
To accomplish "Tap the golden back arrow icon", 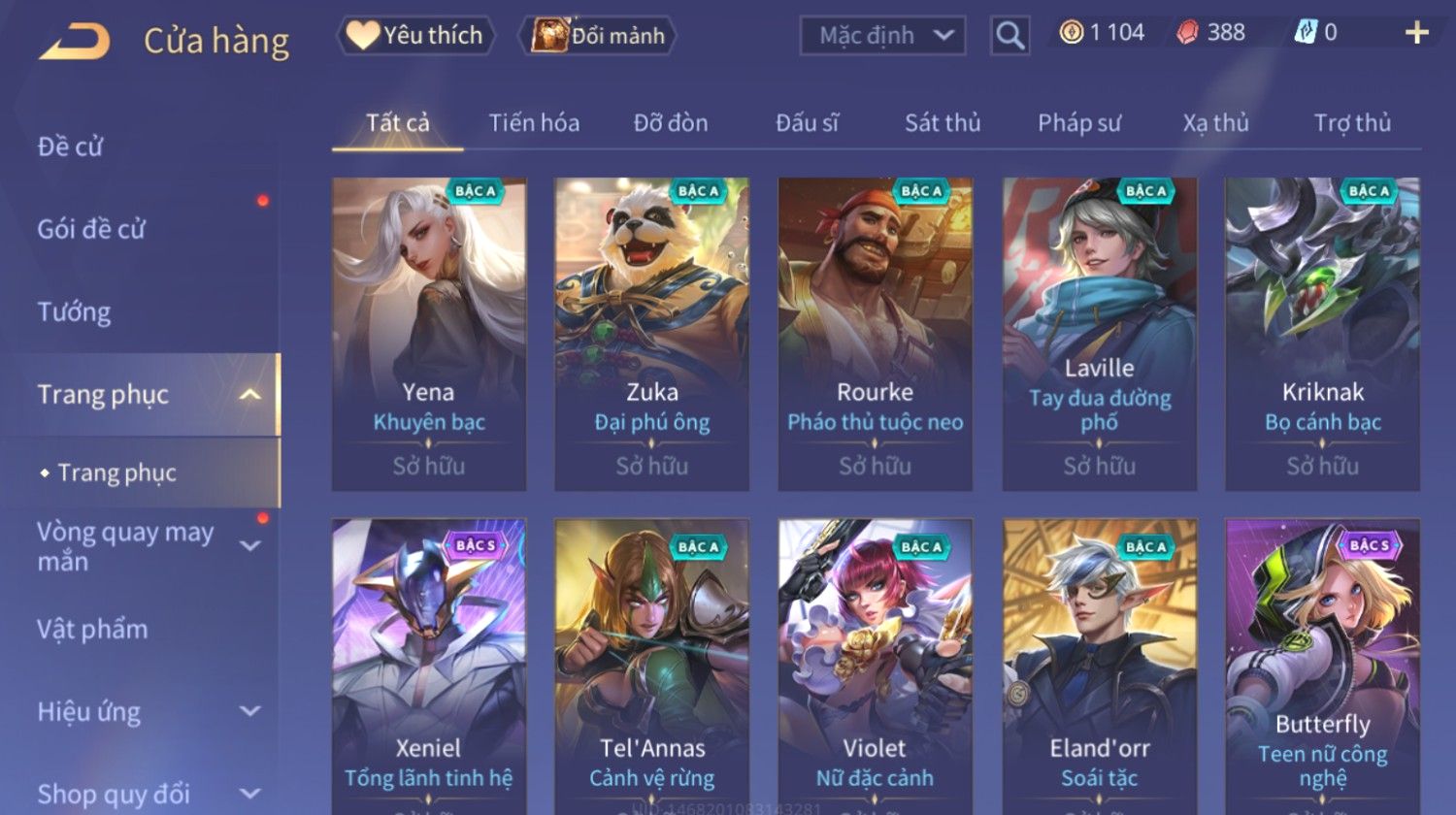I will click(74, 41).
